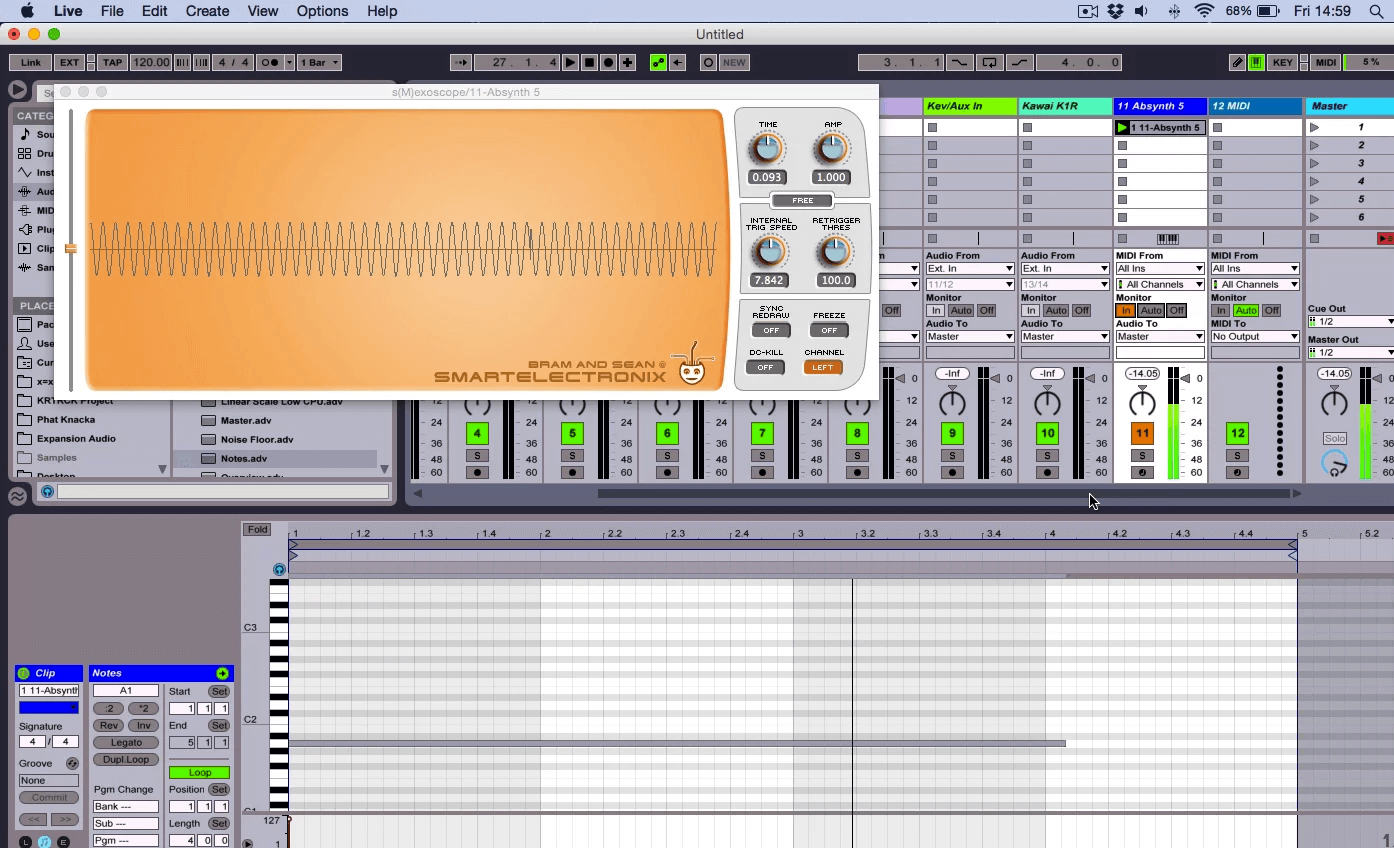Open the File menu

pos(112,11)
